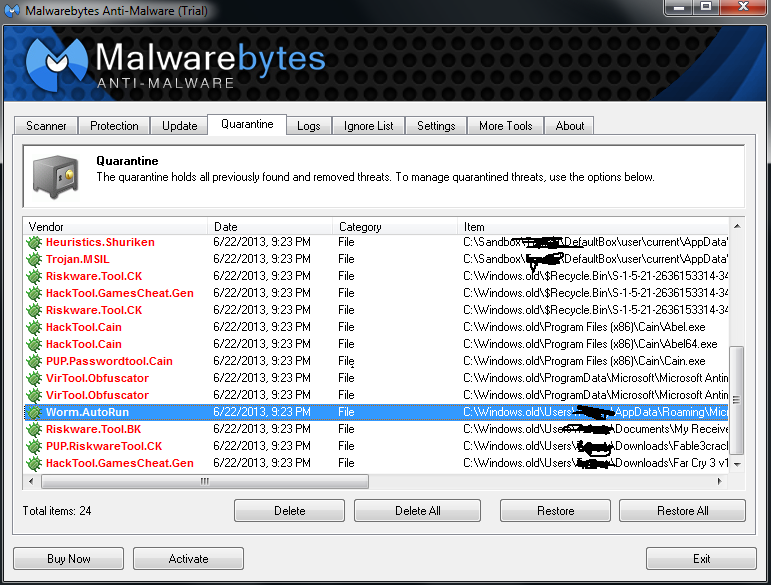This screenshot has width=771, height=585.
Task: Open the Settings tab
Action: coord(436,126)
